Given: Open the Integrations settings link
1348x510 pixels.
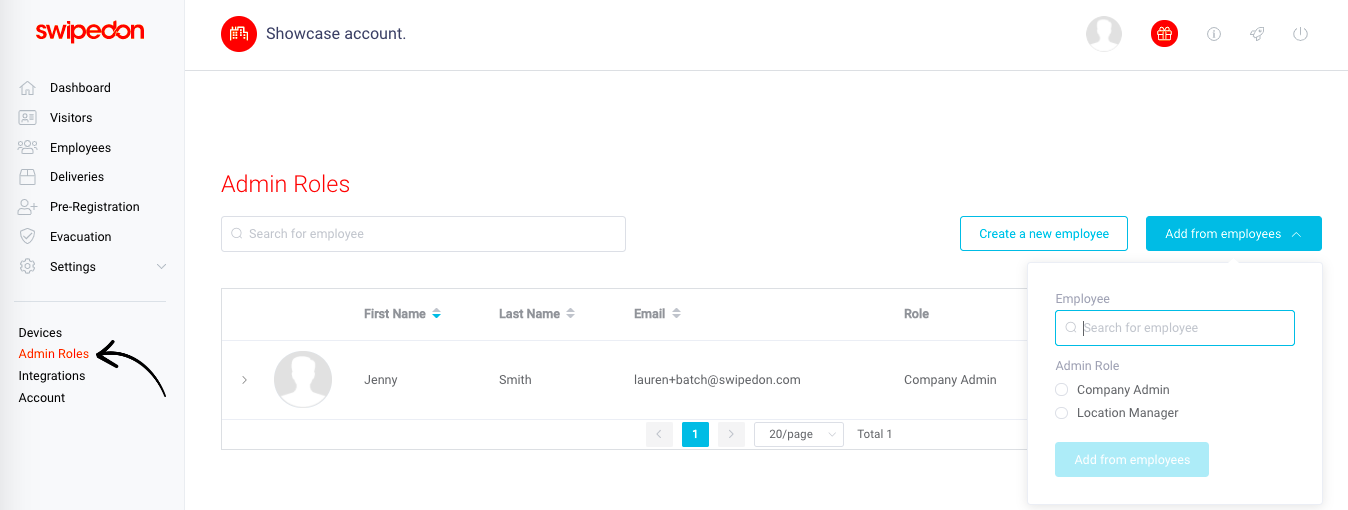Looking at the screenshot, I should [x=52, y=376].
